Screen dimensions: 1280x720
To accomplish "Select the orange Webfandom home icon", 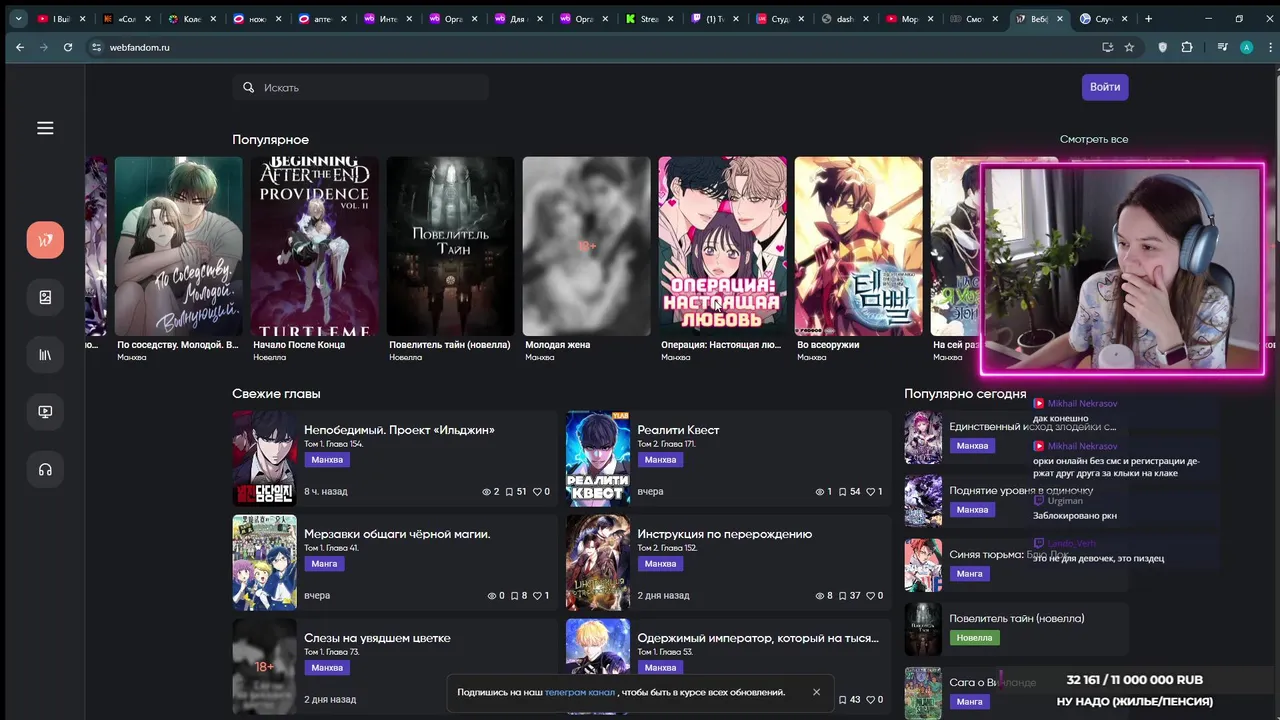I will pos(45,240).
